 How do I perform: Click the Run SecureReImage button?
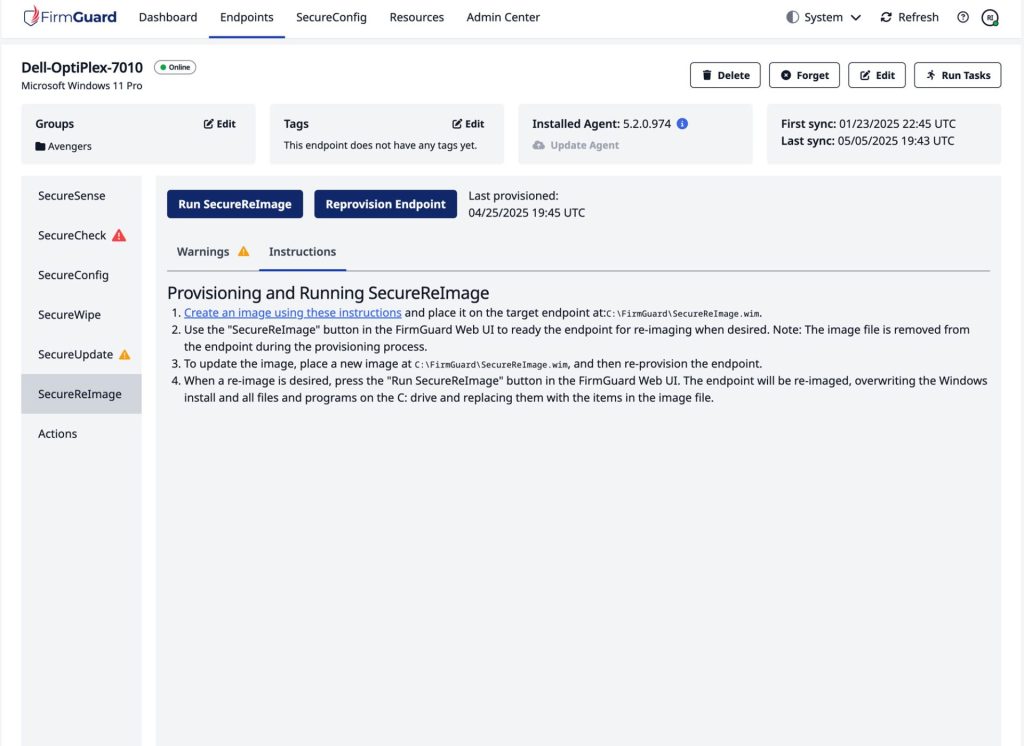235,203
